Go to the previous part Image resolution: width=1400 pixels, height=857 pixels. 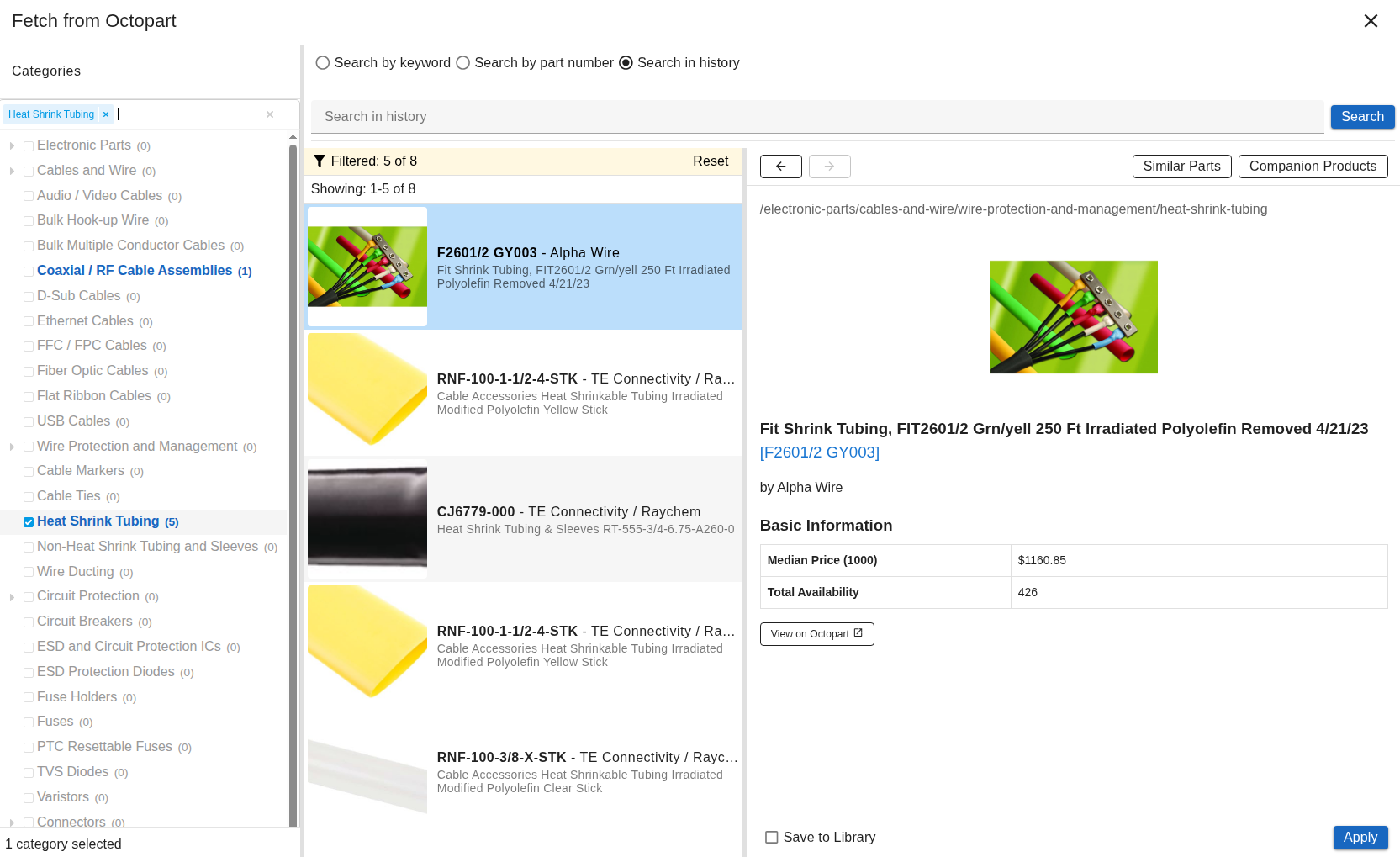pos(781,167)
